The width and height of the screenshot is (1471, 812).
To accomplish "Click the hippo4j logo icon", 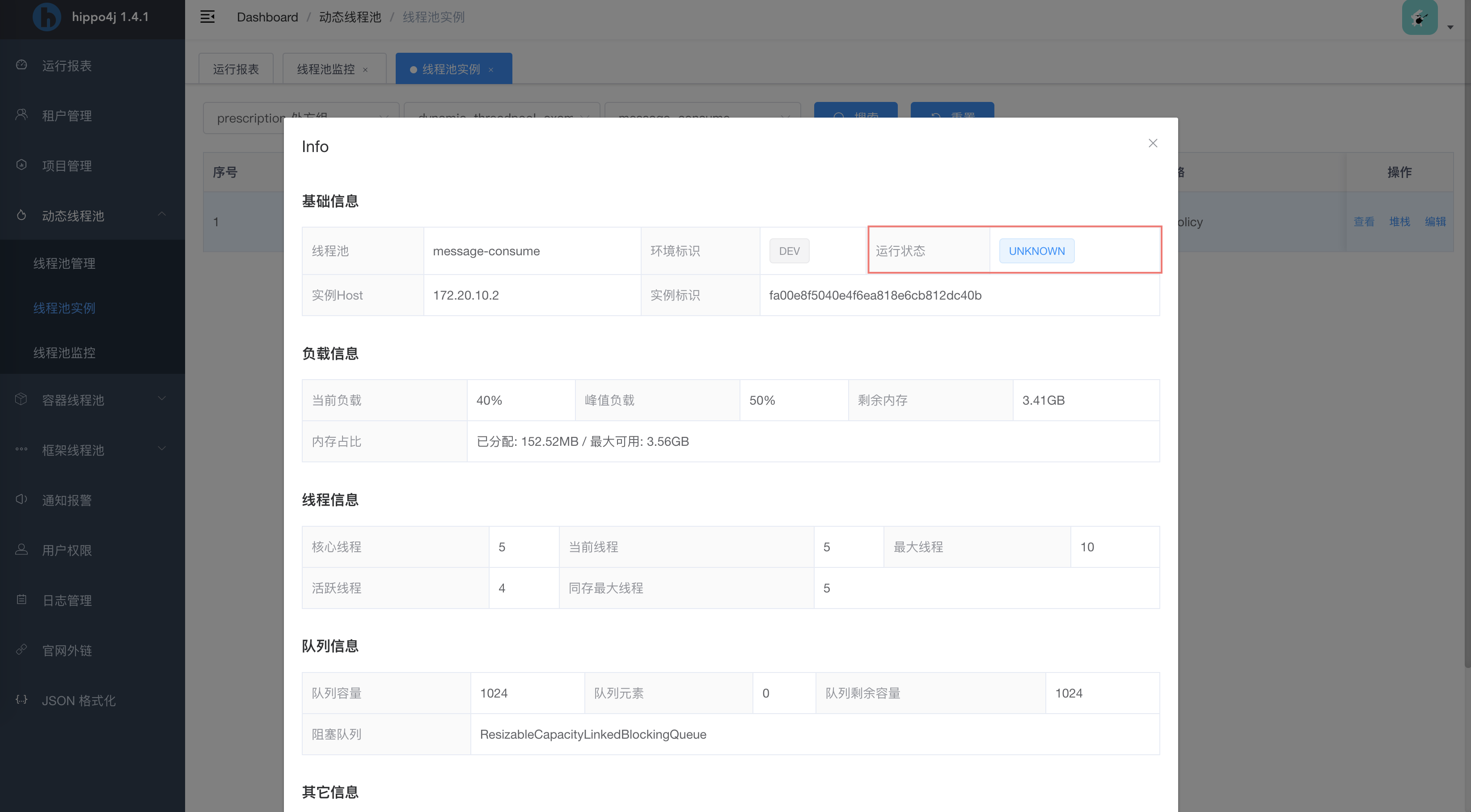I will pyautogui.click(x=47, y=17).
